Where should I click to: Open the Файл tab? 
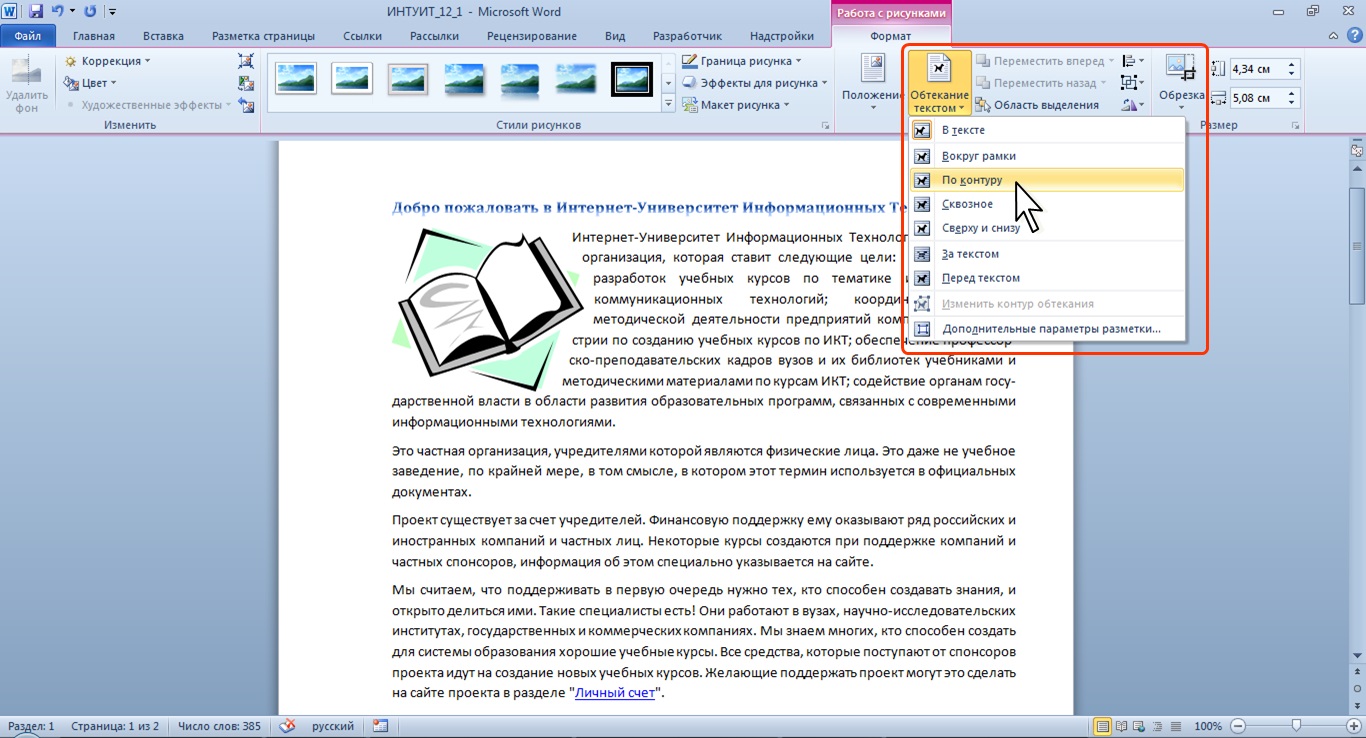tap(27, 36)
